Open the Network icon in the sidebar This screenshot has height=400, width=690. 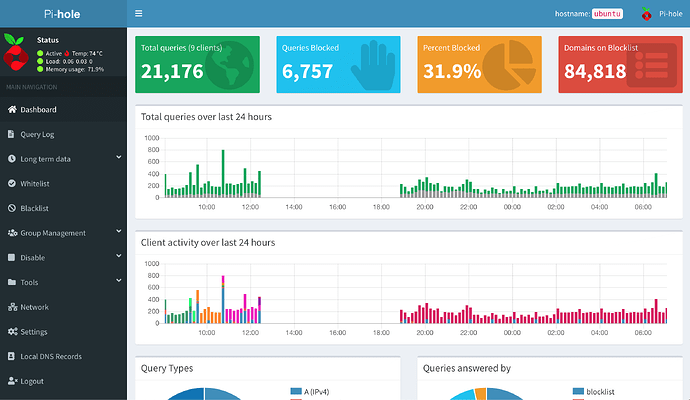(12, 307)
